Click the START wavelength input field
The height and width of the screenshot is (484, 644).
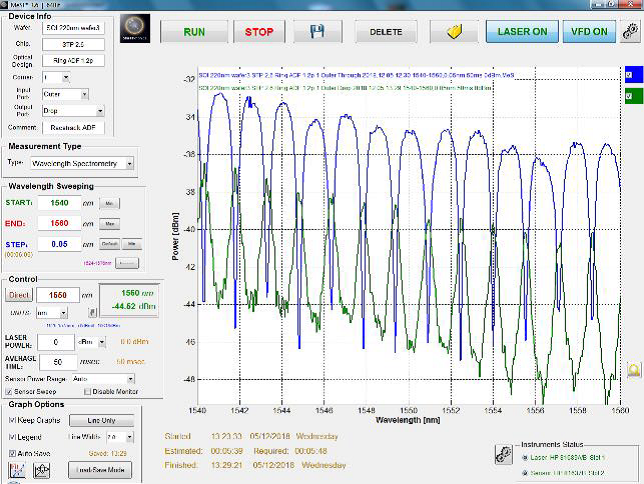coord(59,203)
